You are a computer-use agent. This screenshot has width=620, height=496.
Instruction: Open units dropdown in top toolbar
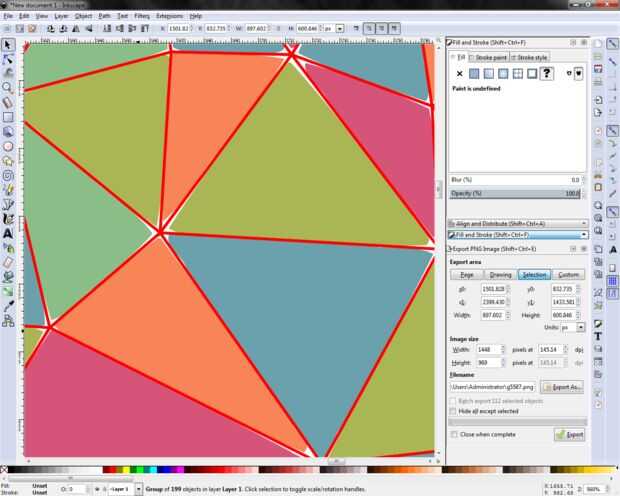340,28
